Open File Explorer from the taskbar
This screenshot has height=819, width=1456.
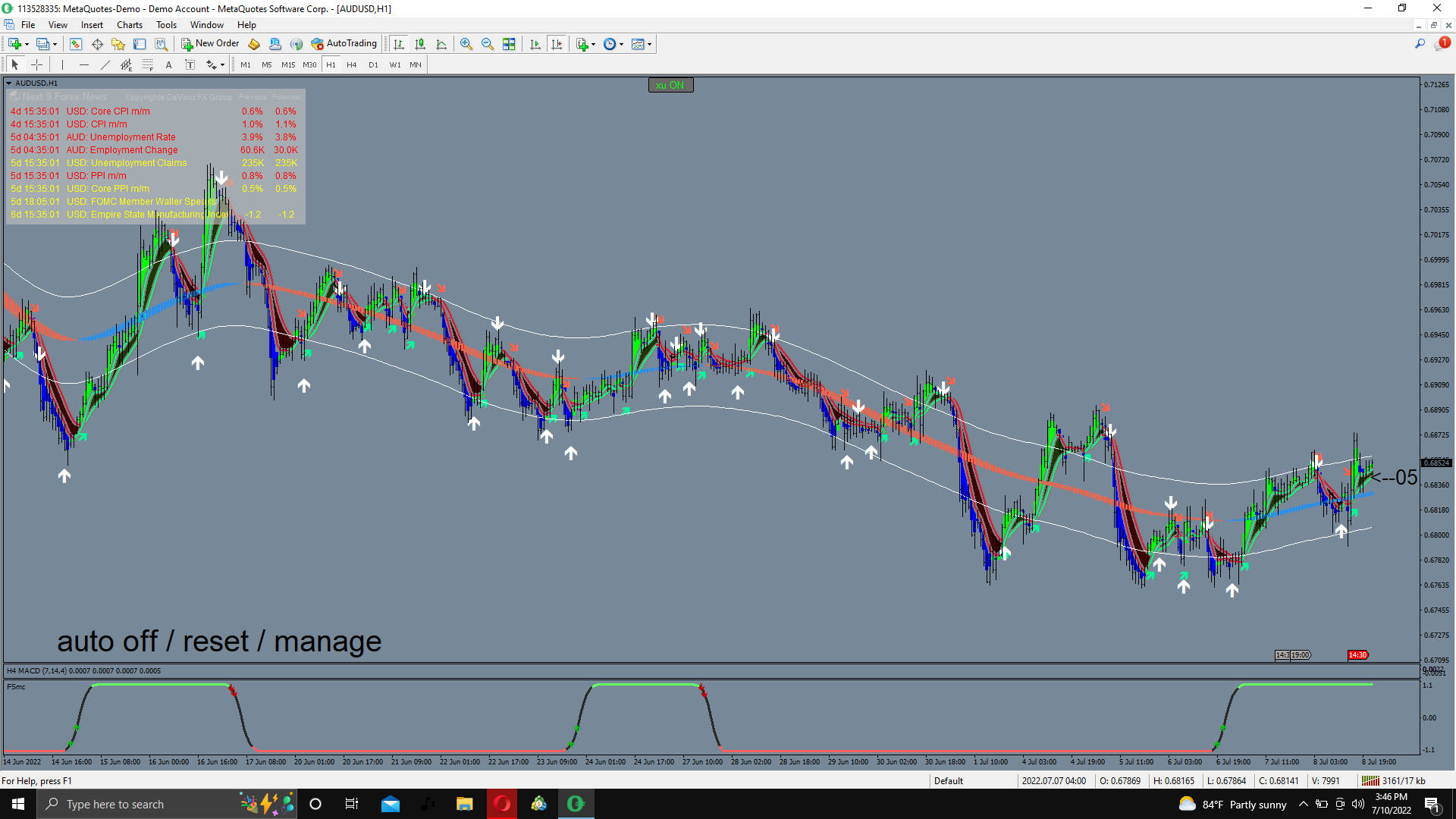click(464, 804)
